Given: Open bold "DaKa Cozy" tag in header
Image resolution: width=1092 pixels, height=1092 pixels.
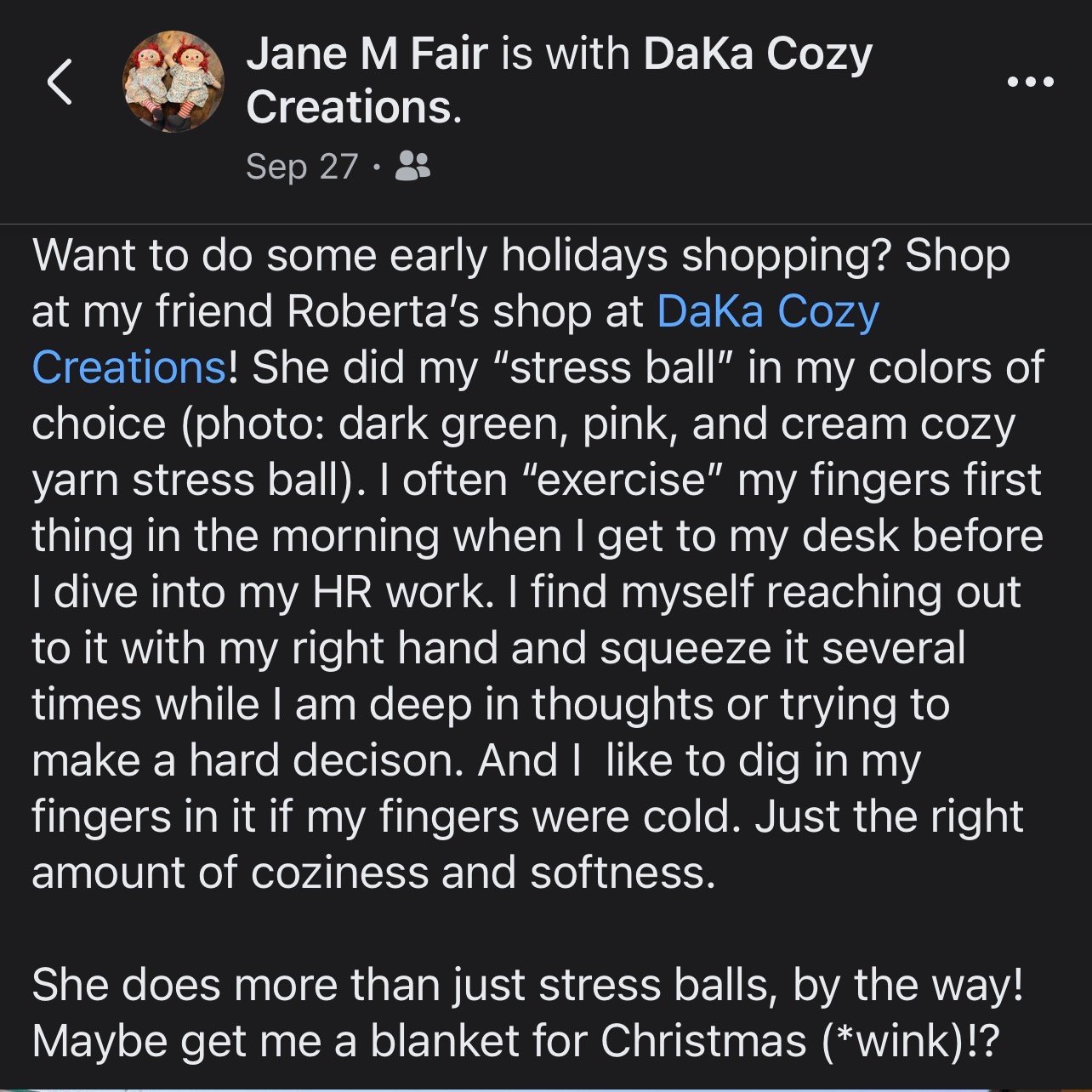Looking at the screenshot, I should [758, 54].
